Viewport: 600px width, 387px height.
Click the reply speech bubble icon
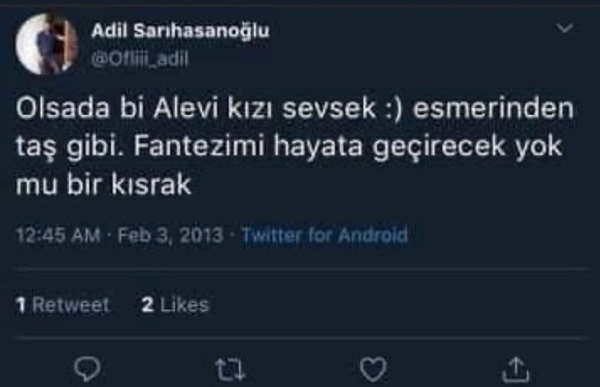point(87,369)
